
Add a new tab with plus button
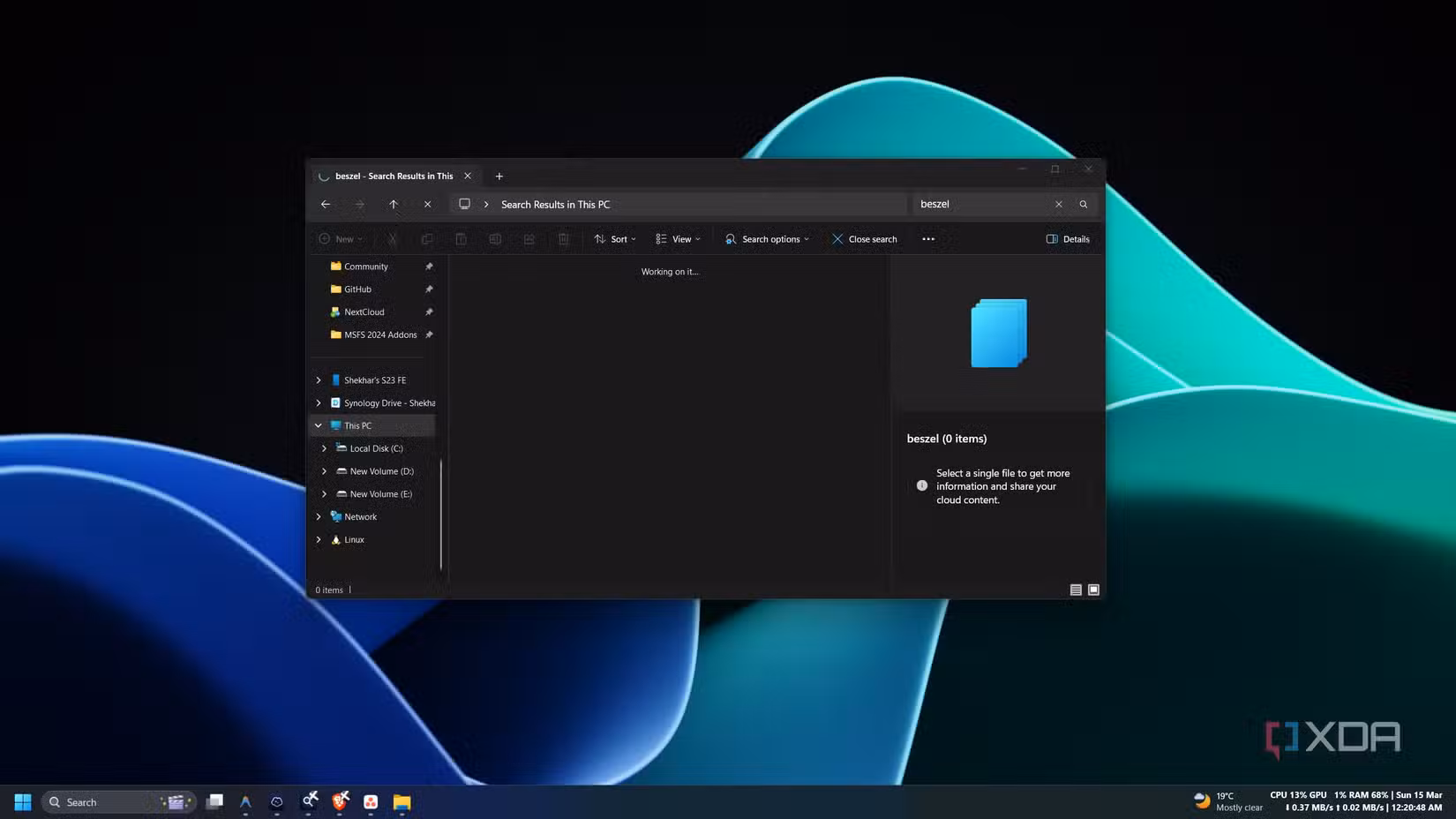(499, 176)
